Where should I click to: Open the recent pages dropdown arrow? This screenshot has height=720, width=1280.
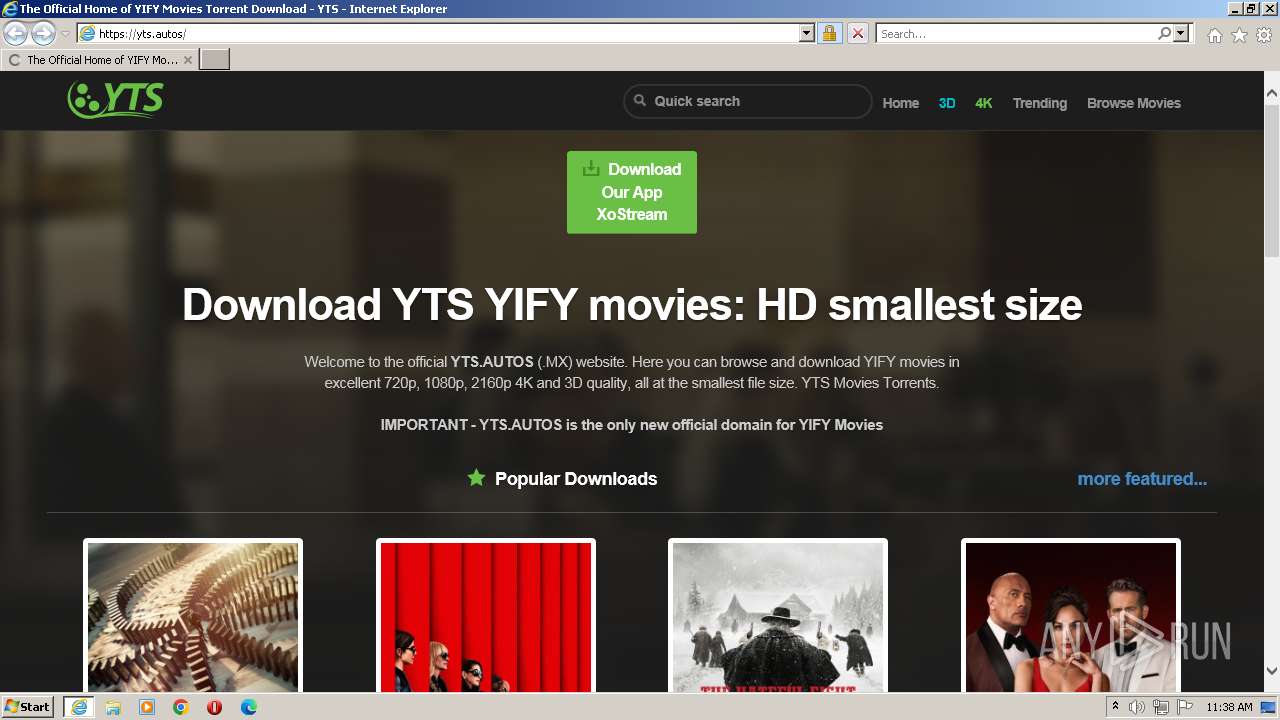65,34
